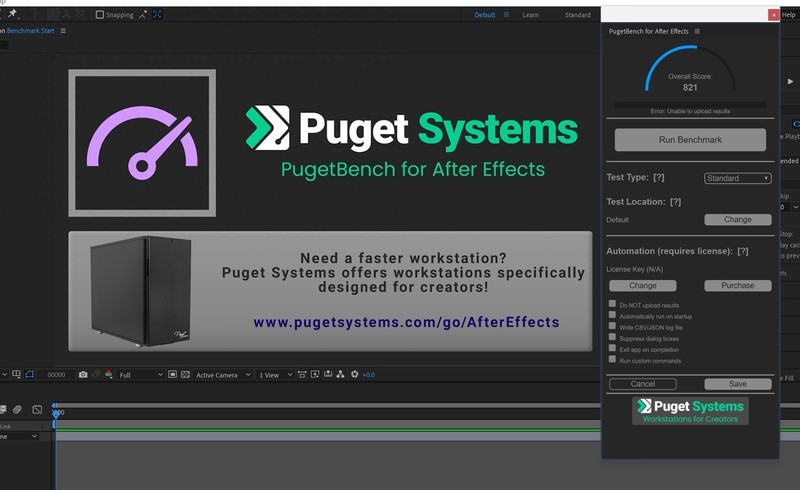This screenshot has height=490, width=800.
Task: Toggle the region of interest icon
Action: [x=30, y=375]
